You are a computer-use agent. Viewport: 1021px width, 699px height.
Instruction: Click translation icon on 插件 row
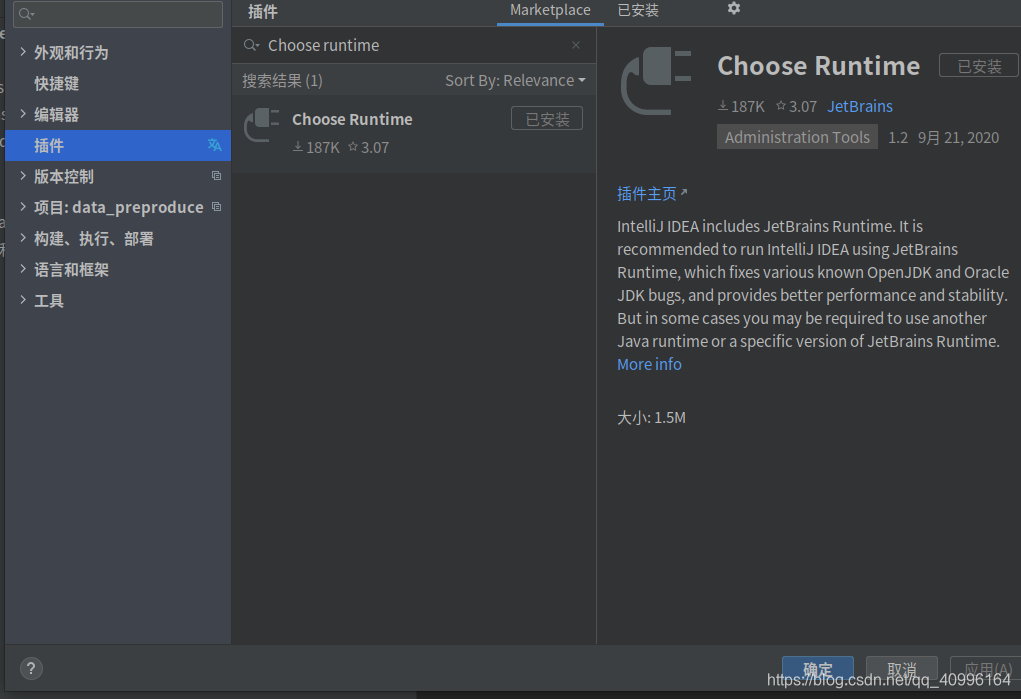click(x=214, y=145)
